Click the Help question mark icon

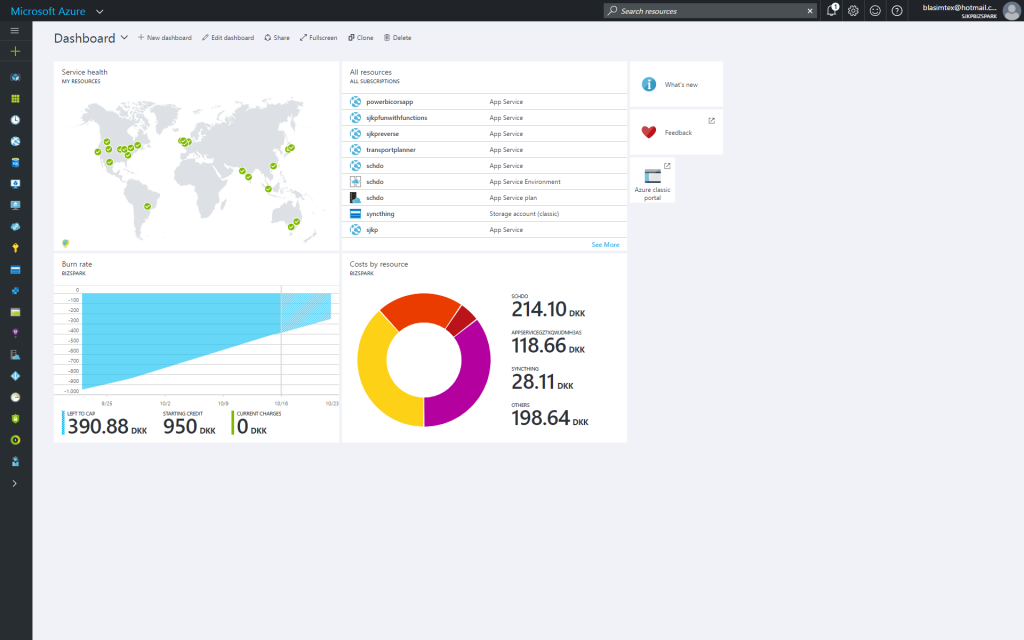pos(897,11)
